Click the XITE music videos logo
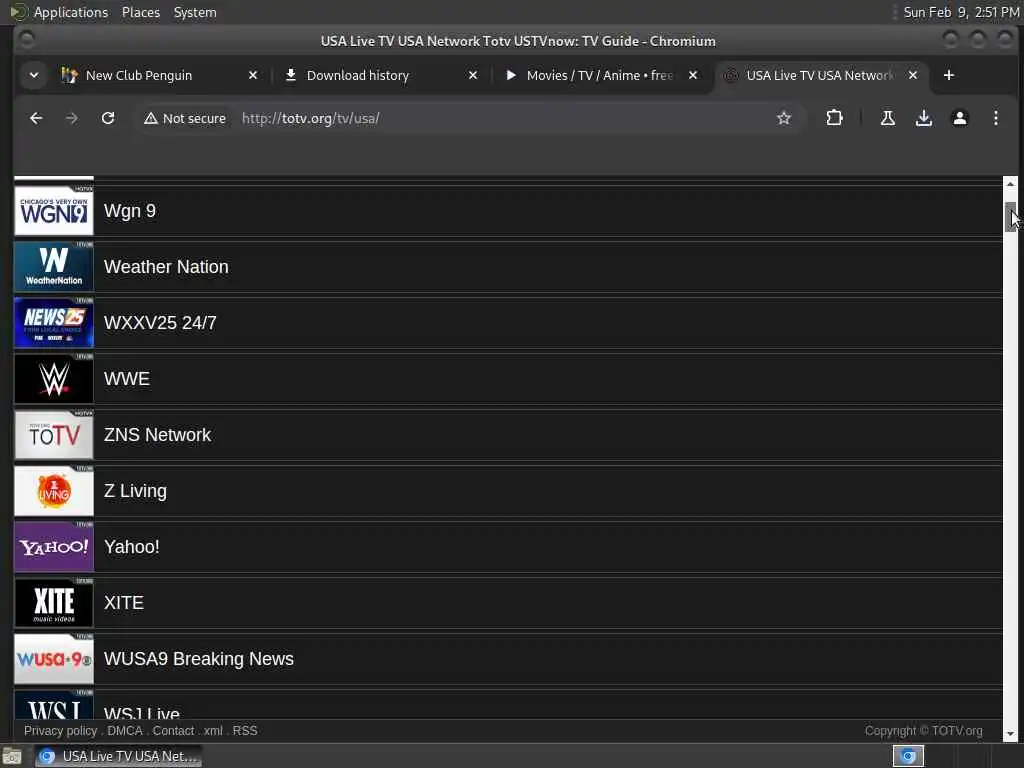This screenshot has height=768, width=1024. (x=54, y=603)
